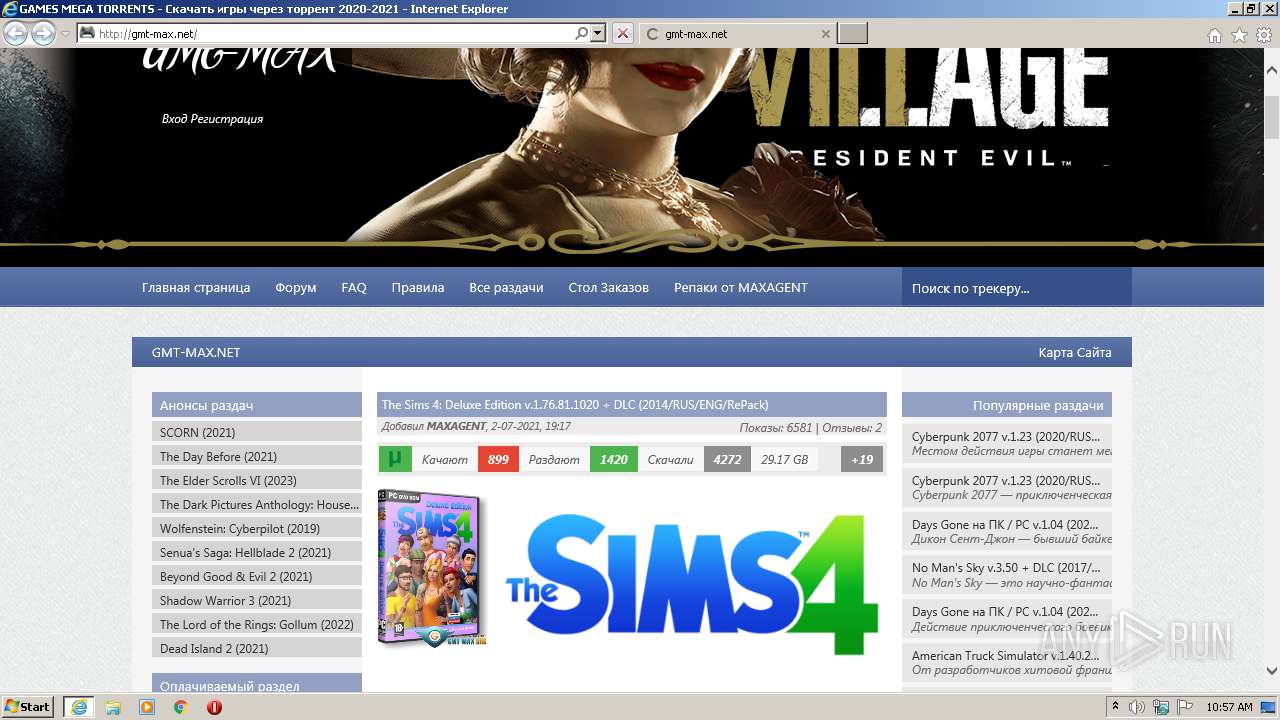Image resolution: width=1280 pixels, height=720 pixels.
Task: Click the red 899 downloading count
Action: [x=498, y=459]
